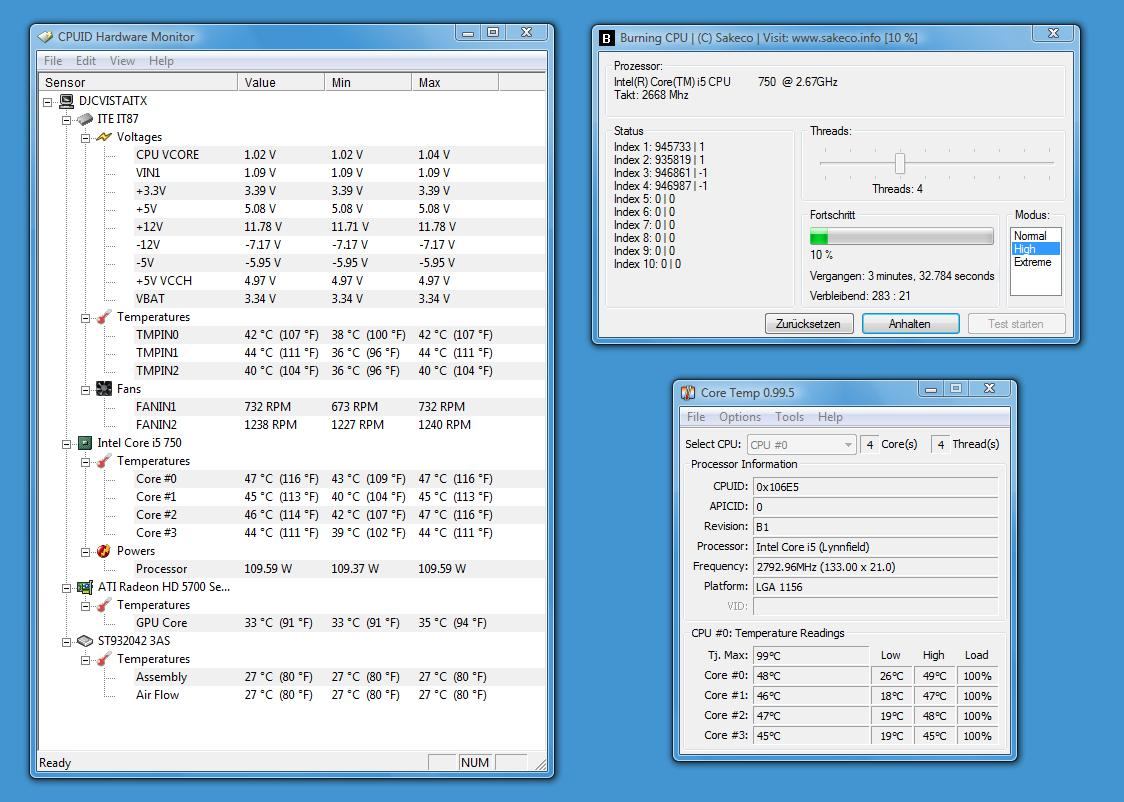Open the Help menu in Hardware Monitor
Screen dimensions: 1124x802
(161, 61)
